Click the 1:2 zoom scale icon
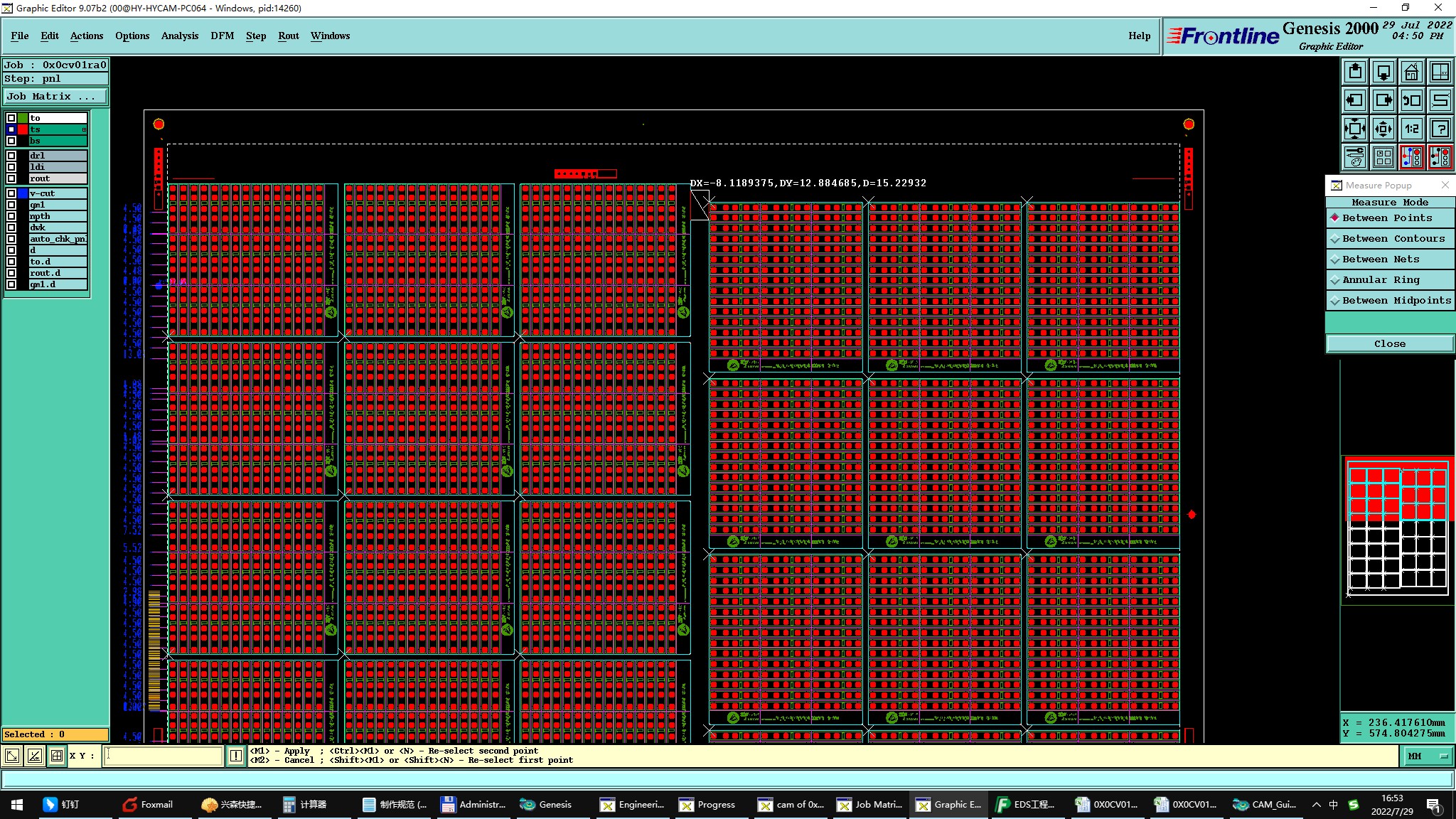 (x=1411, y=129)
